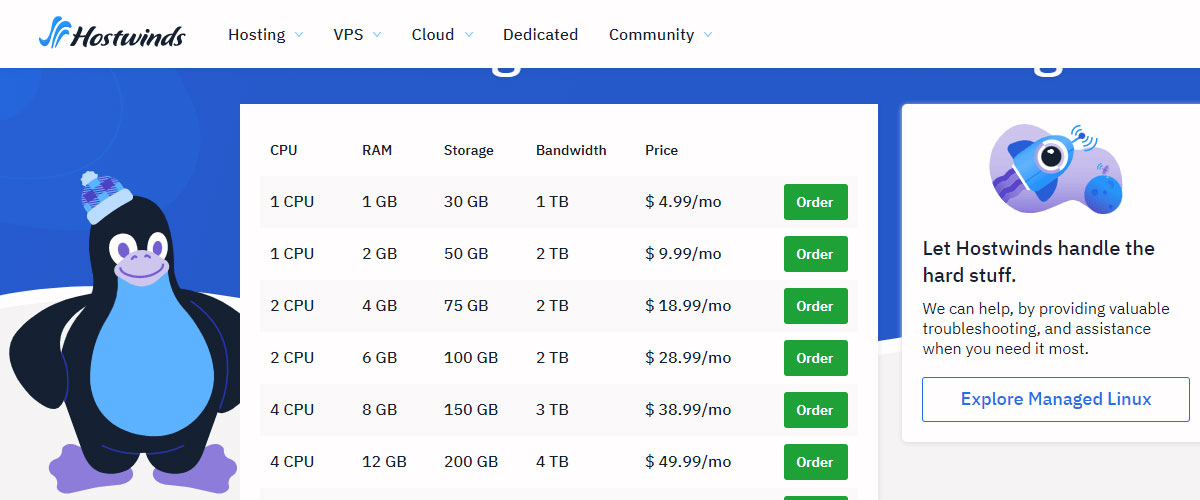Click the 3 TB bandwidth cell
This screenshot has width=1200, height=500.
click(x=552, y=410)
